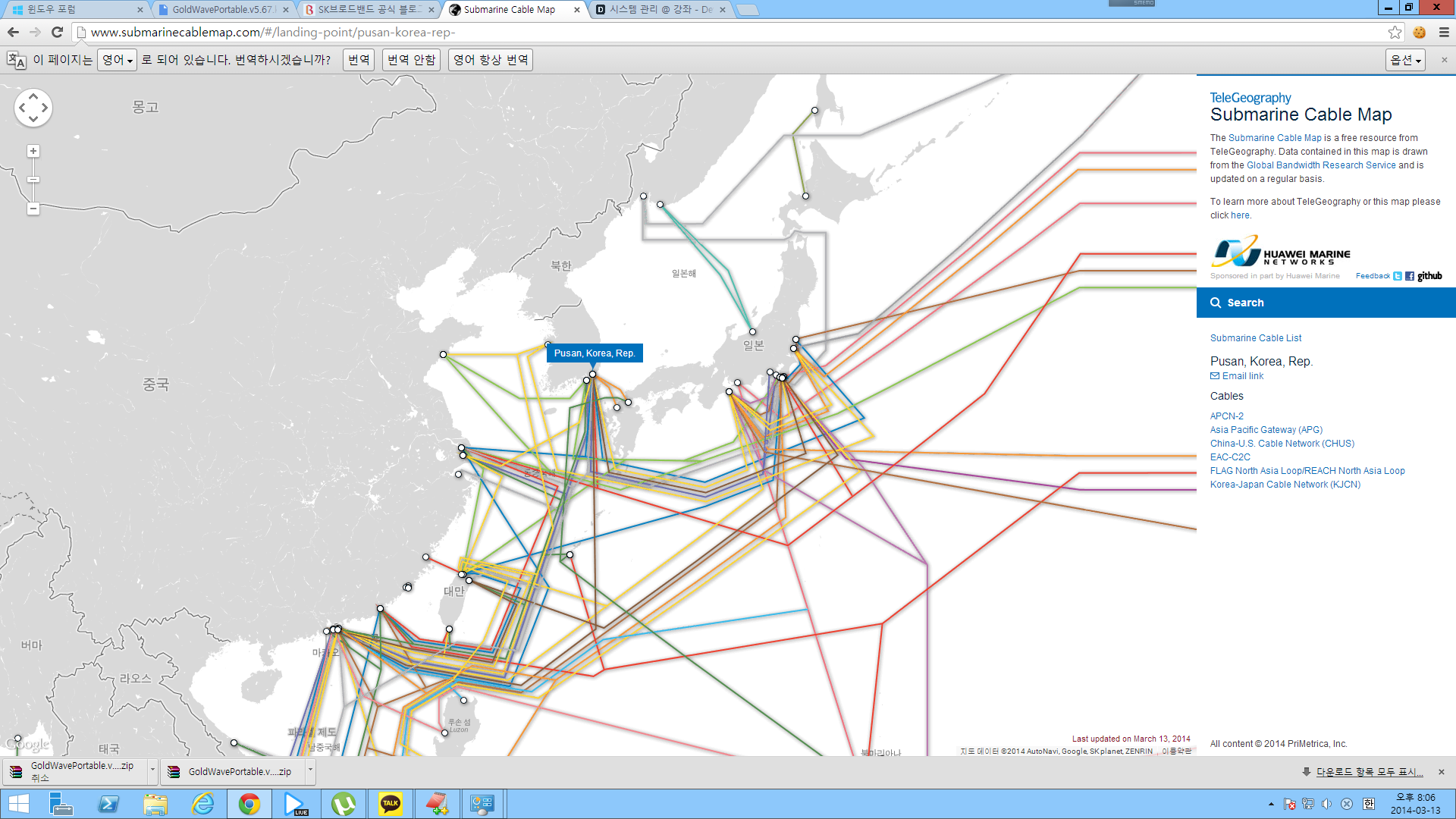Go back with the browser back arrow
Image resolution: width=1456 pixels, height=819 pixels.
pyautogui.click(x=13, y=32)
